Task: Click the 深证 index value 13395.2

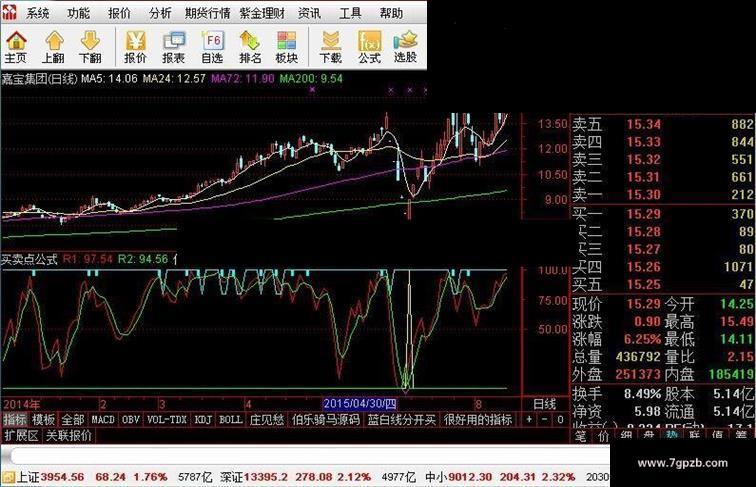Action: tap(266, 477)
